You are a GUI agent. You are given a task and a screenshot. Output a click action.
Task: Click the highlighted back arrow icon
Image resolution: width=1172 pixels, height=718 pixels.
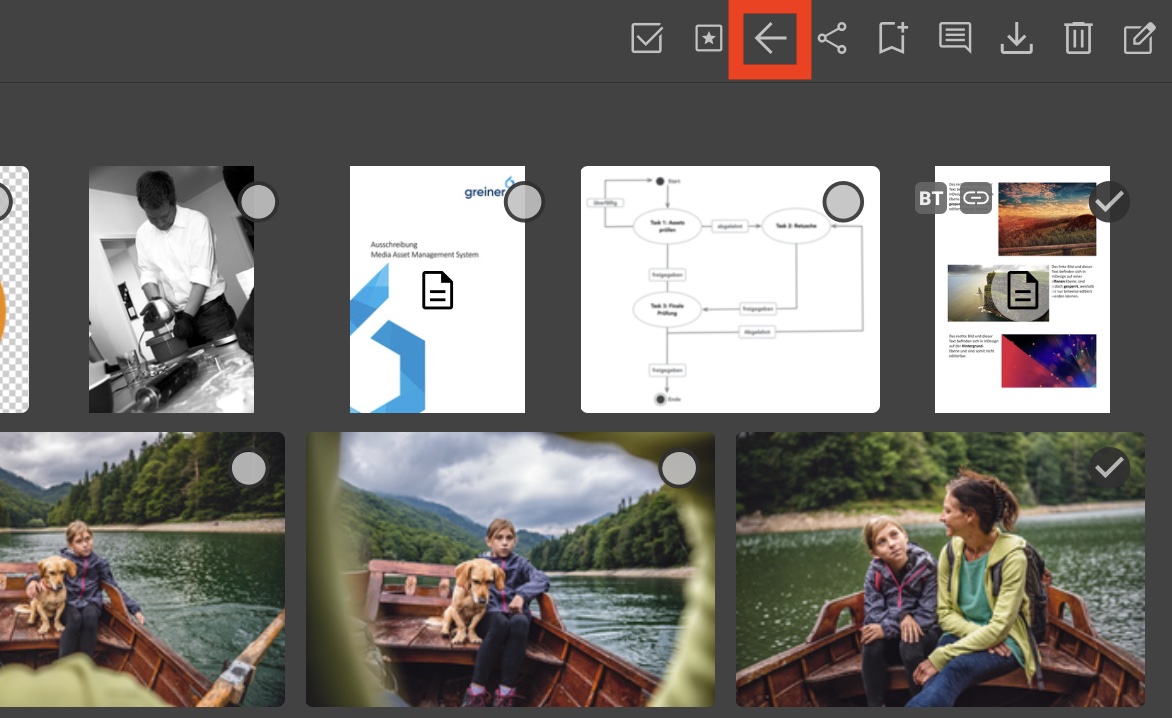(x=770, y=39)
